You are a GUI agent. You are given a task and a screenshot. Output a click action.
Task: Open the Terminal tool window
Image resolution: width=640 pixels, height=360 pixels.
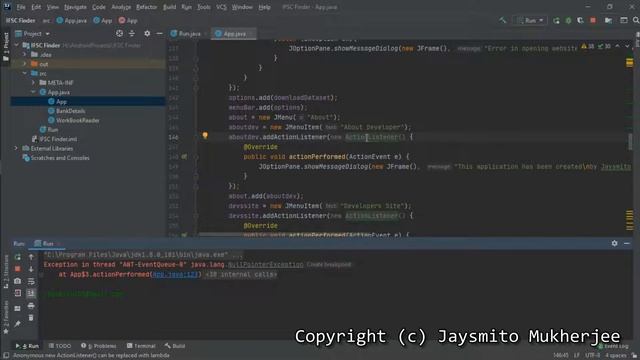141,346
